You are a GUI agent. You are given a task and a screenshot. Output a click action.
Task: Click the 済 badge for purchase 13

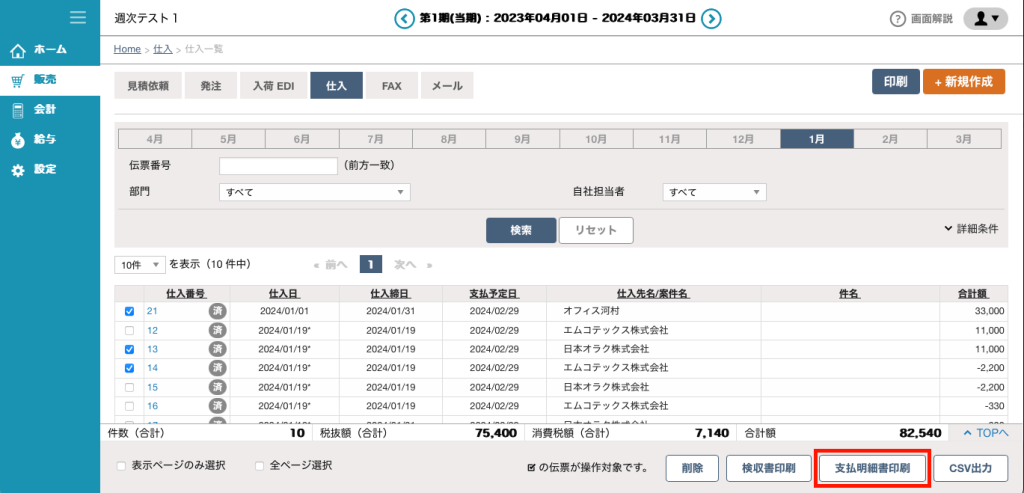[217, 349]
